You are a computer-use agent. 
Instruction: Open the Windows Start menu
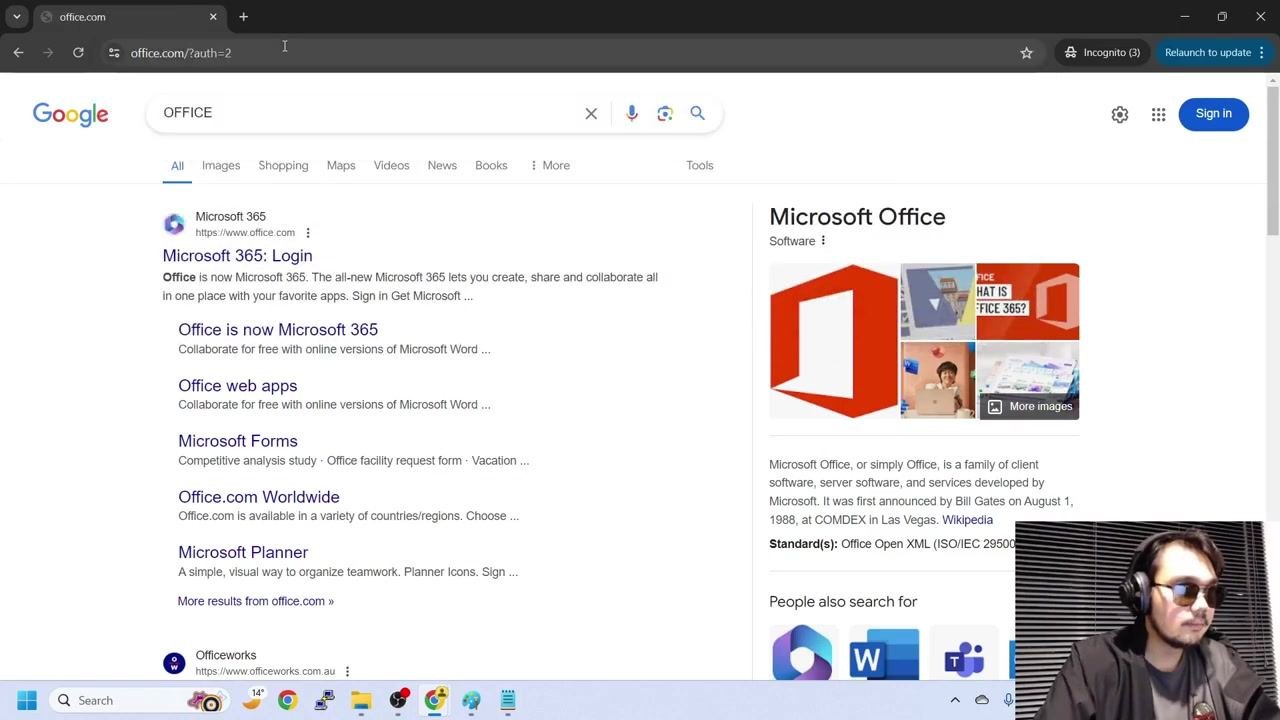pos(27,701)
